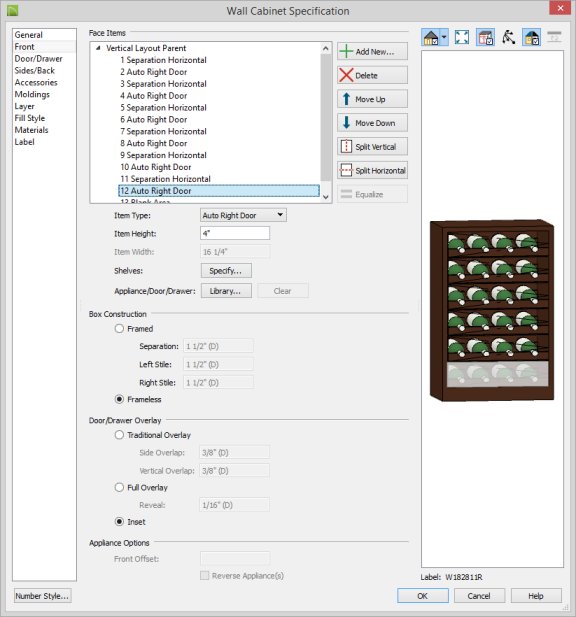Select the mouse-orbit camera tool icon
576x617 pixels.
(508, 38)
